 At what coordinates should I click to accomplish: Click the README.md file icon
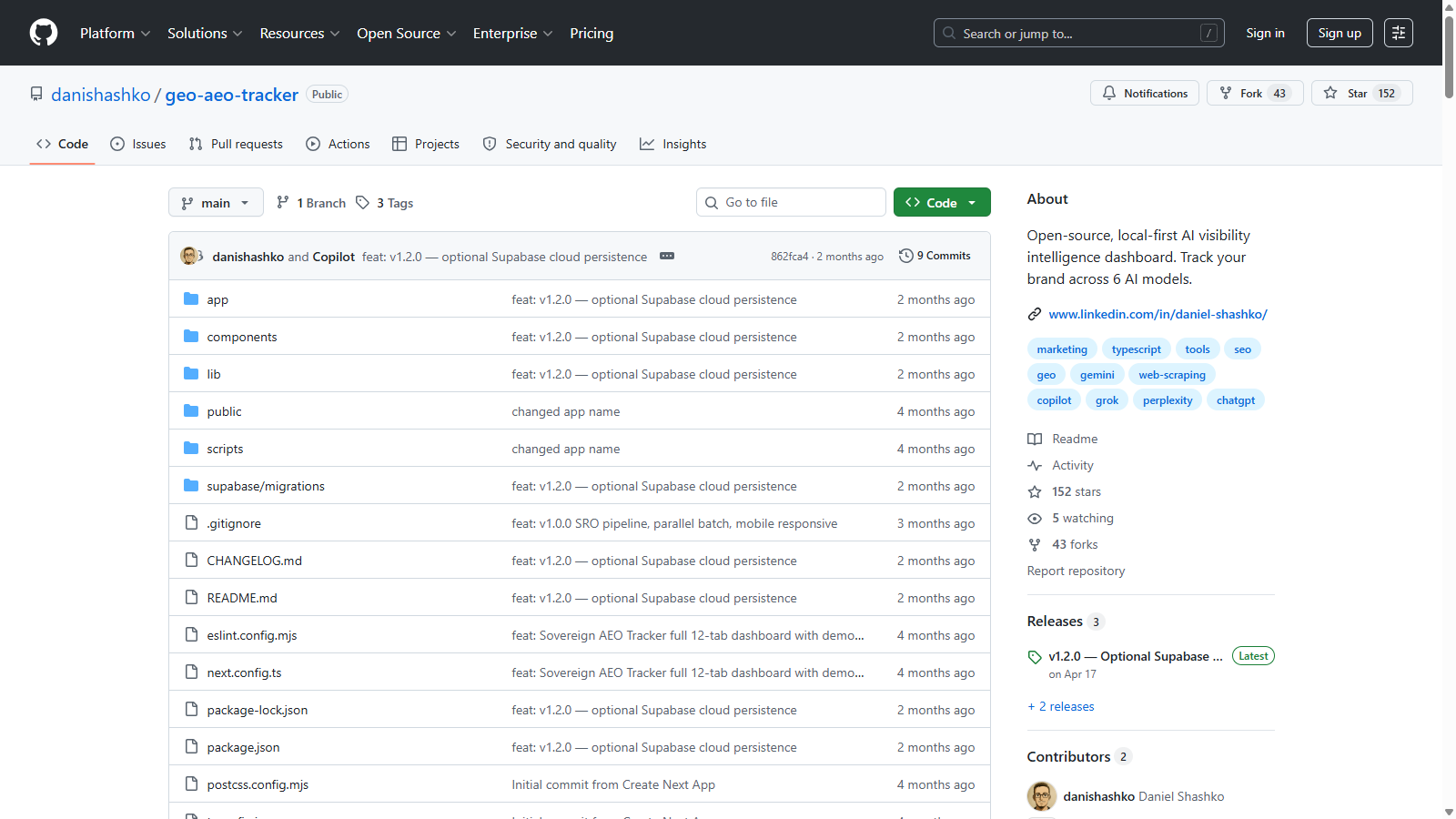coord(191,598)
